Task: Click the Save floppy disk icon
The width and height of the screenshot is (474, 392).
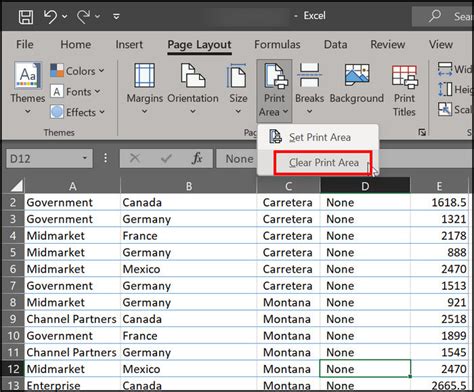Action: pyautogui.click(x=26, y=16)
